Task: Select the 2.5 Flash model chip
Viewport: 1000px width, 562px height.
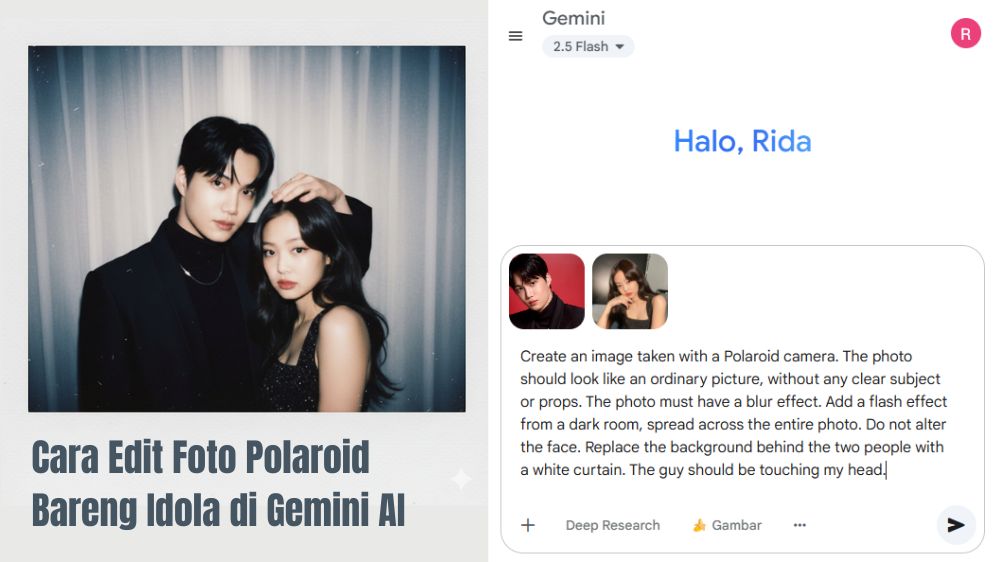Action: pos(587,47)
